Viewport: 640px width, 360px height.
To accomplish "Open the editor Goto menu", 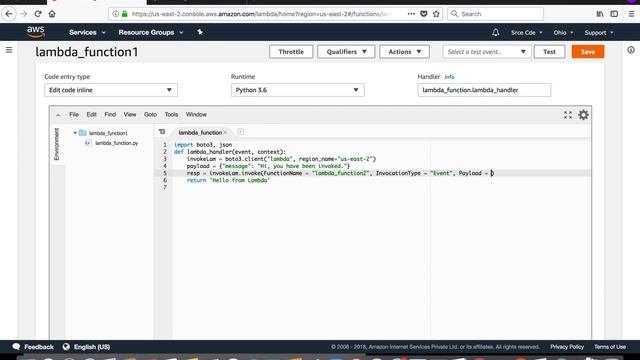I will [150, 115].
